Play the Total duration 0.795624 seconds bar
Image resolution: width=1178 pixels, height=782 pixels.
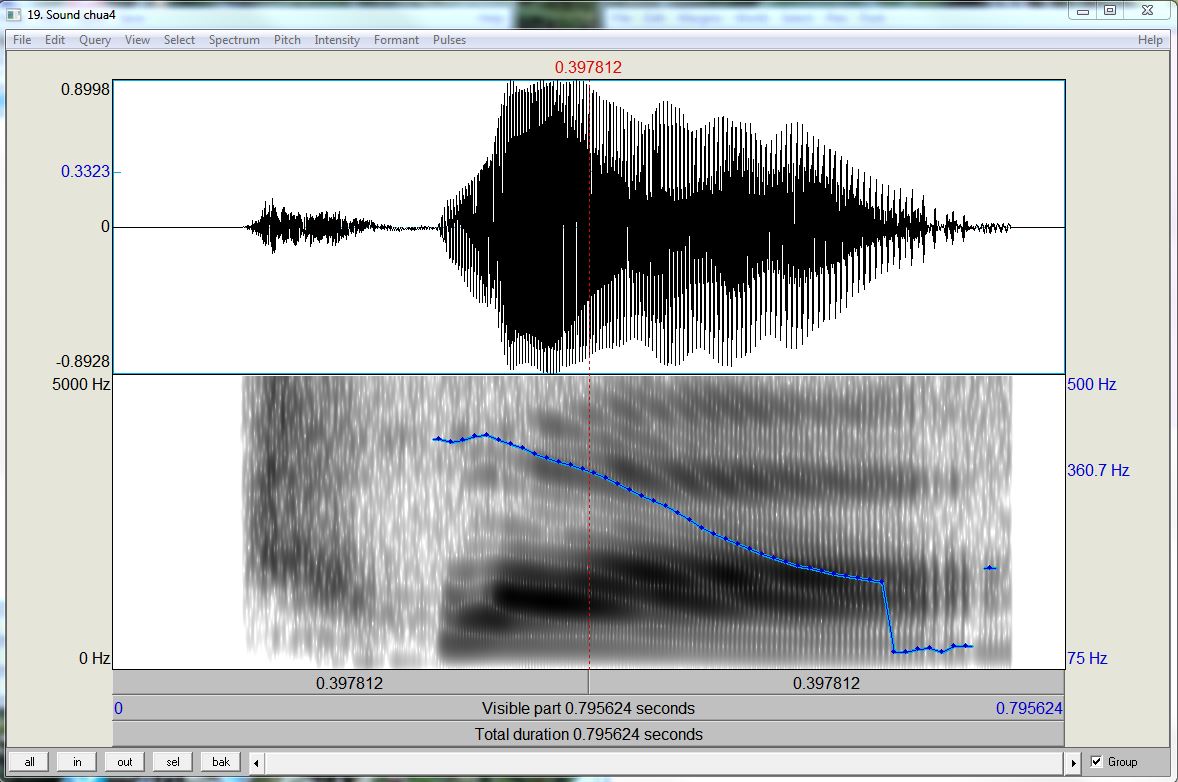click(x=588, y=734)
